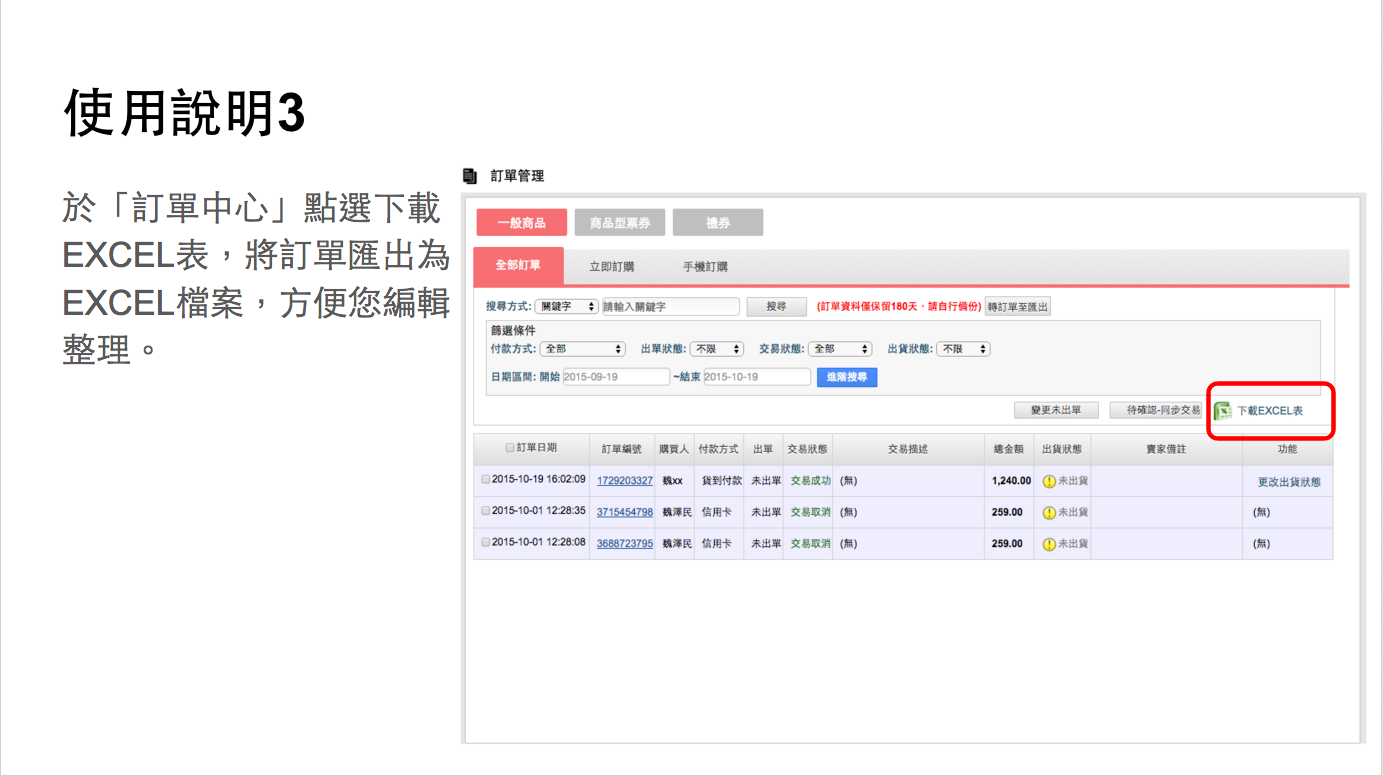Viewport: 1383px width, 776px height.
Task: Click warning icon on 3715454798 order row
Action: click(1049, 513)
